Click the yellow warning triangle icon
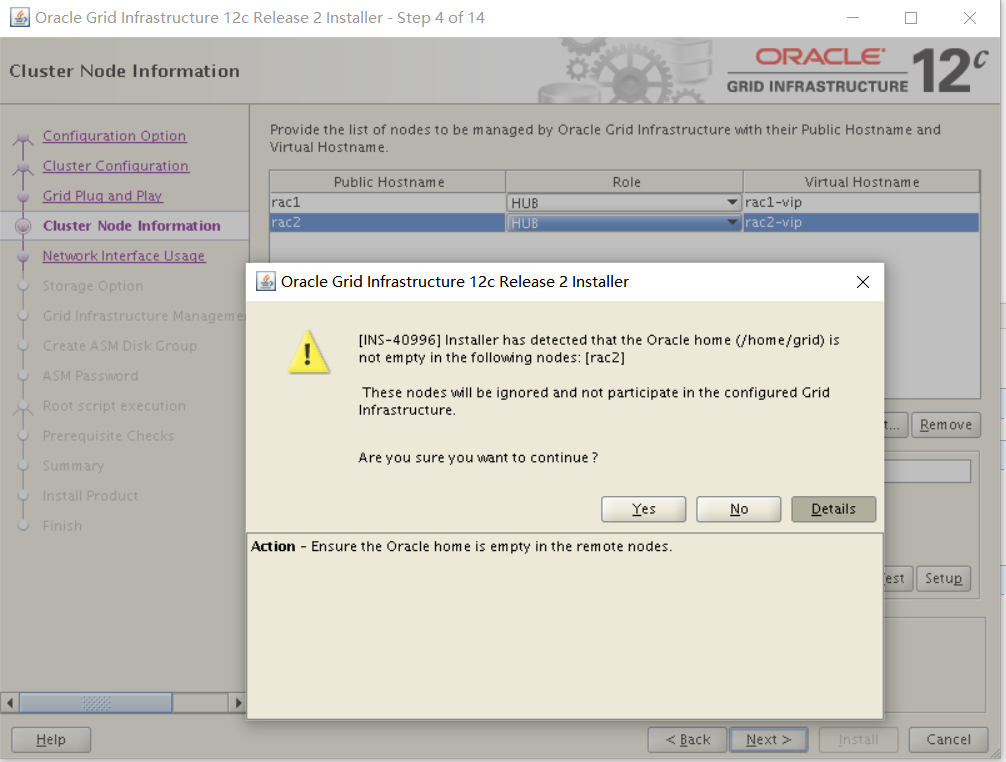 coord(309,352)
